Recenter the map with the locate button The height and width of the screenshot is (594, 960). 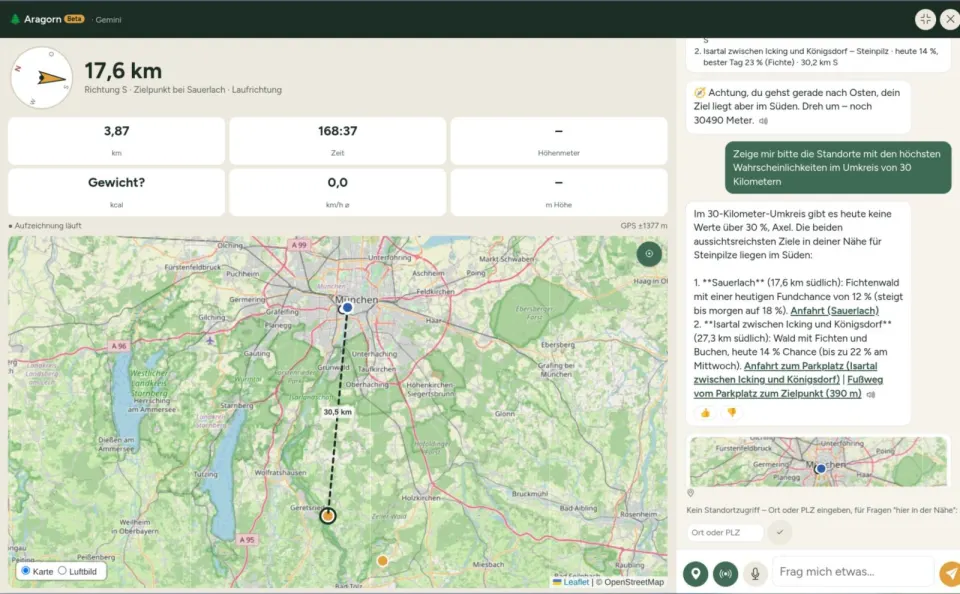(x=649, y=254)
